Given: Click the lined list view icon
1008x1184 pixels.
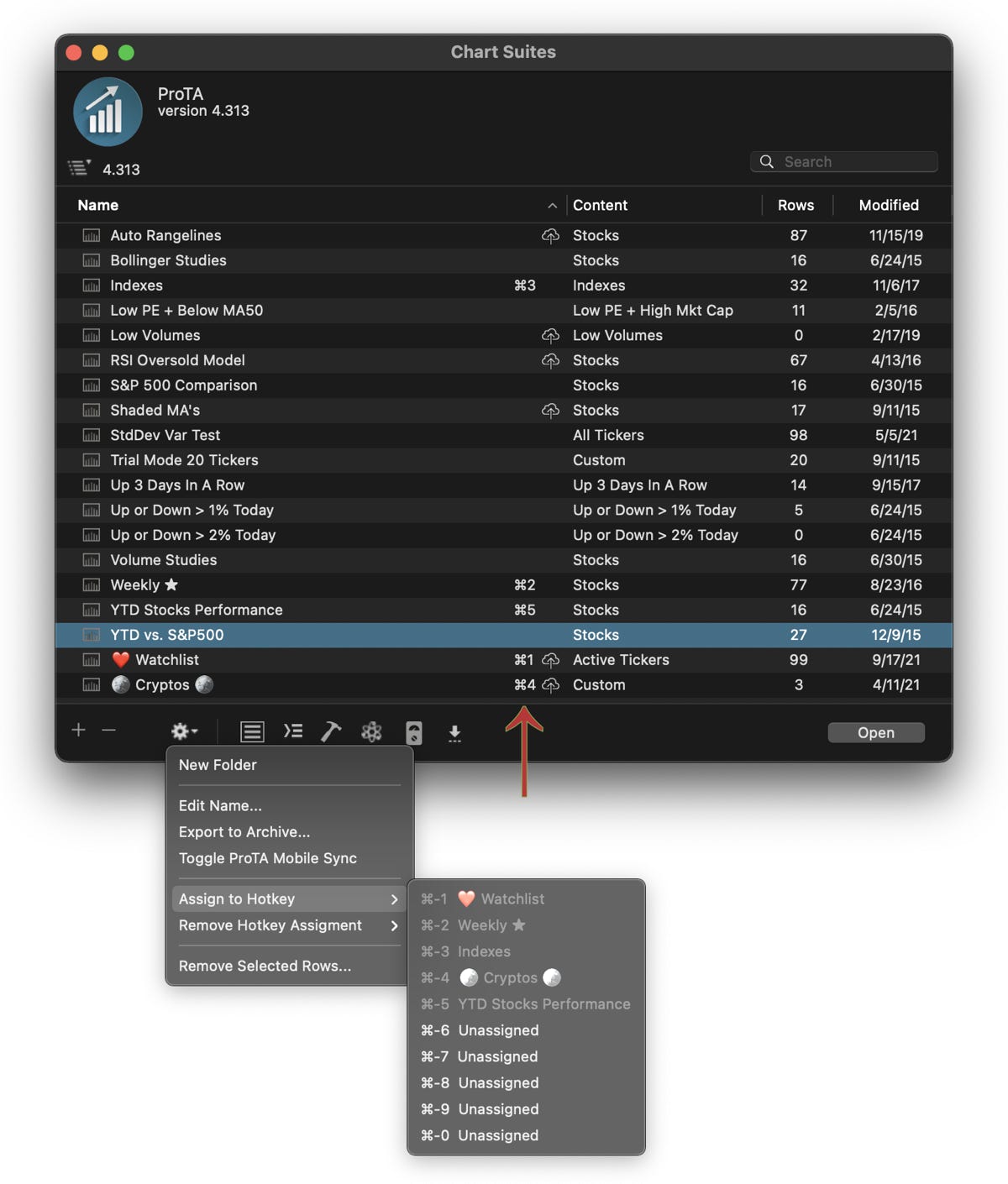Looking at the screenshot, I should (x=251, y=732).
